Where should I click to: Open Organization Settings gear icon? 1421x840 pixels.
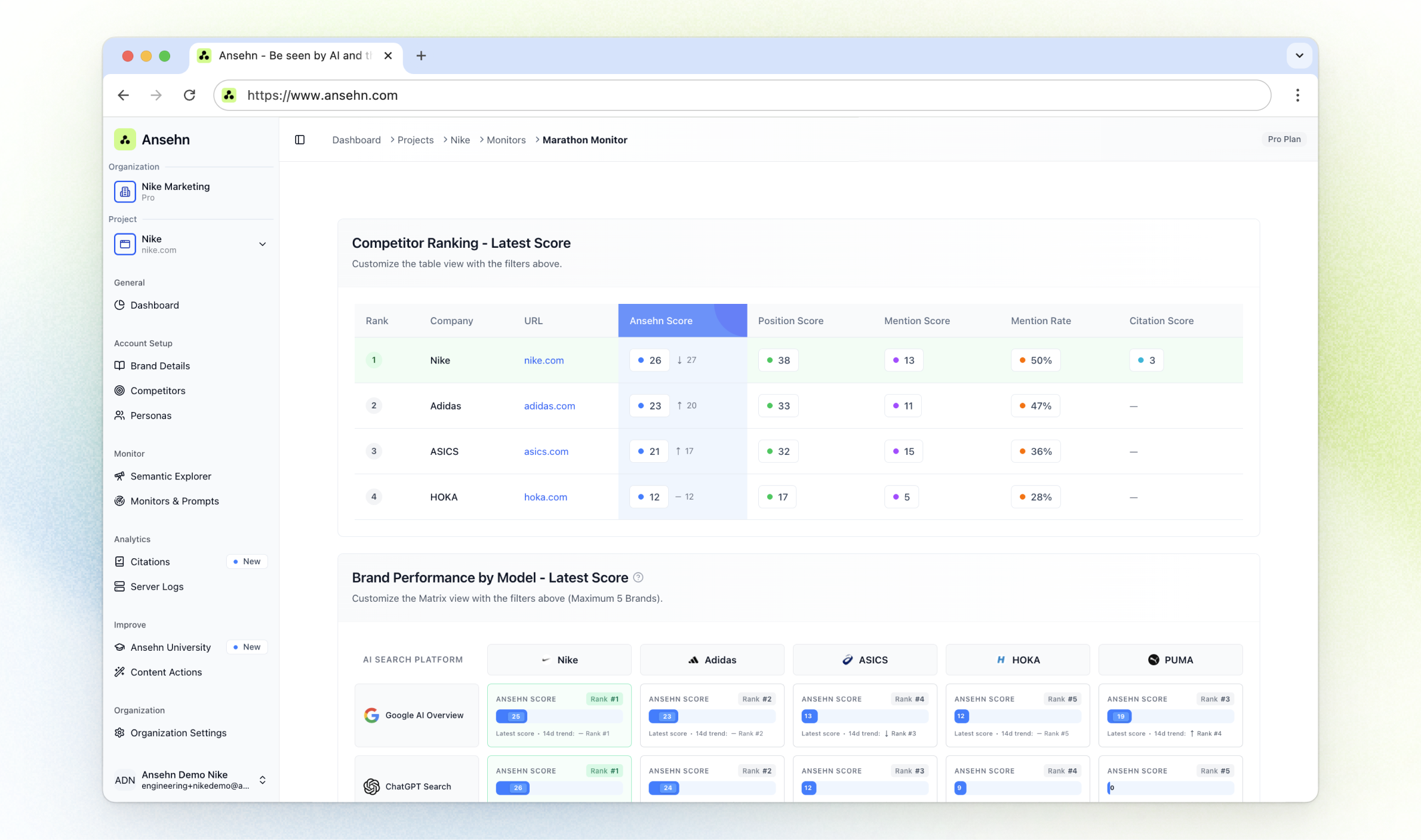tap(119, 733)
